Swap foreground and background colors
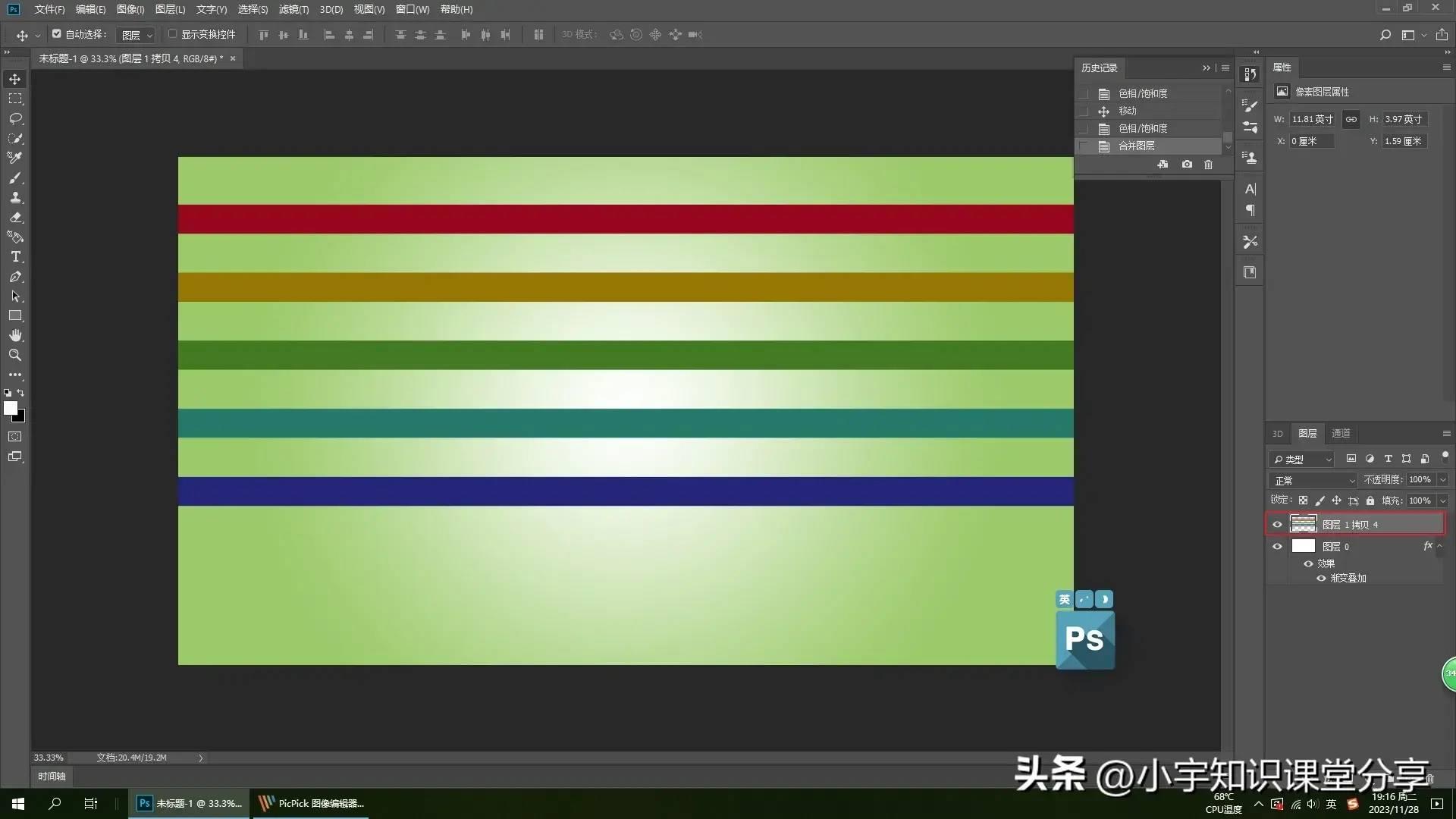Viewport: 1456px width, 819px height. pos(21,393)
